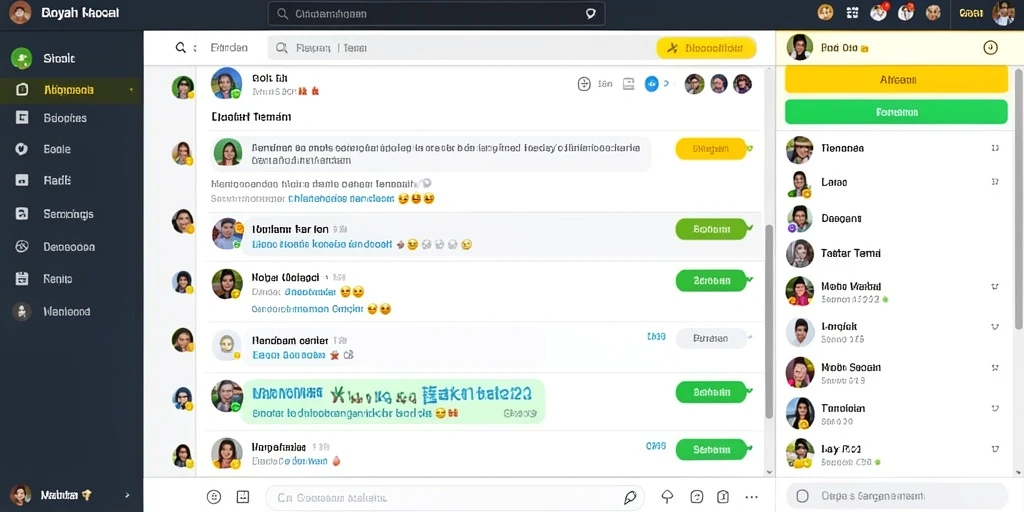Click the grey button on "Handoam cenler" message row
1024x512 pixels.
coord(711,338)
